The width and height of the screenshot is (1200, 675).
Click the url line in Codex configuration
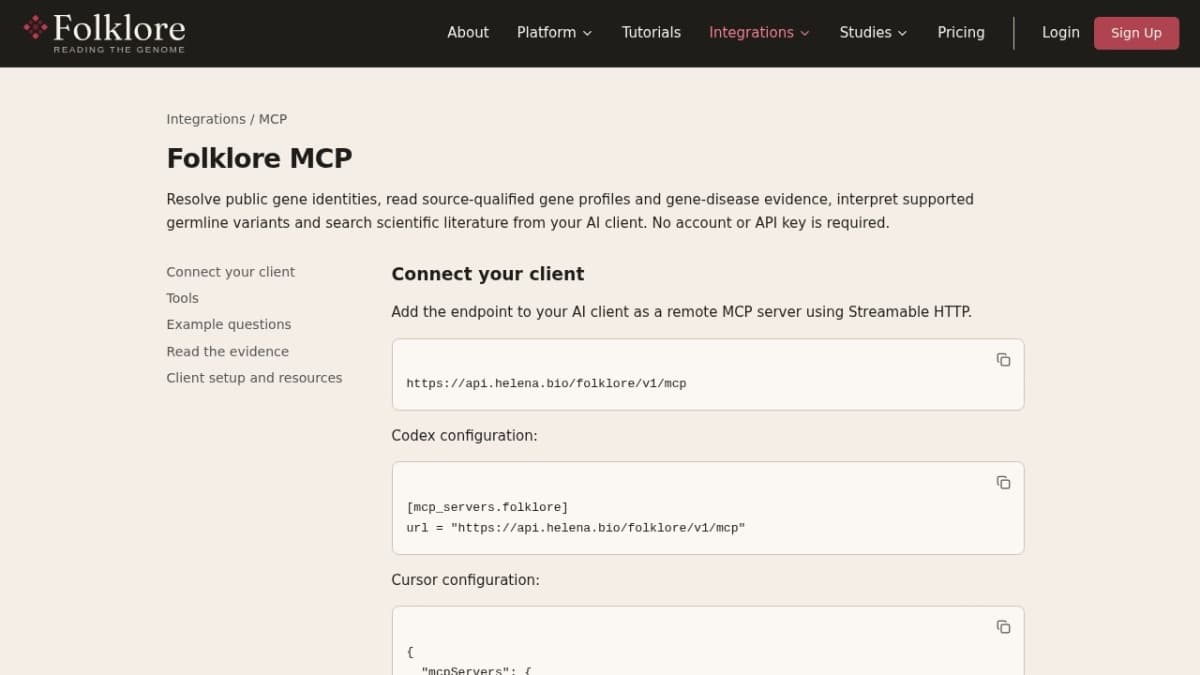click(x=576, y=527)
